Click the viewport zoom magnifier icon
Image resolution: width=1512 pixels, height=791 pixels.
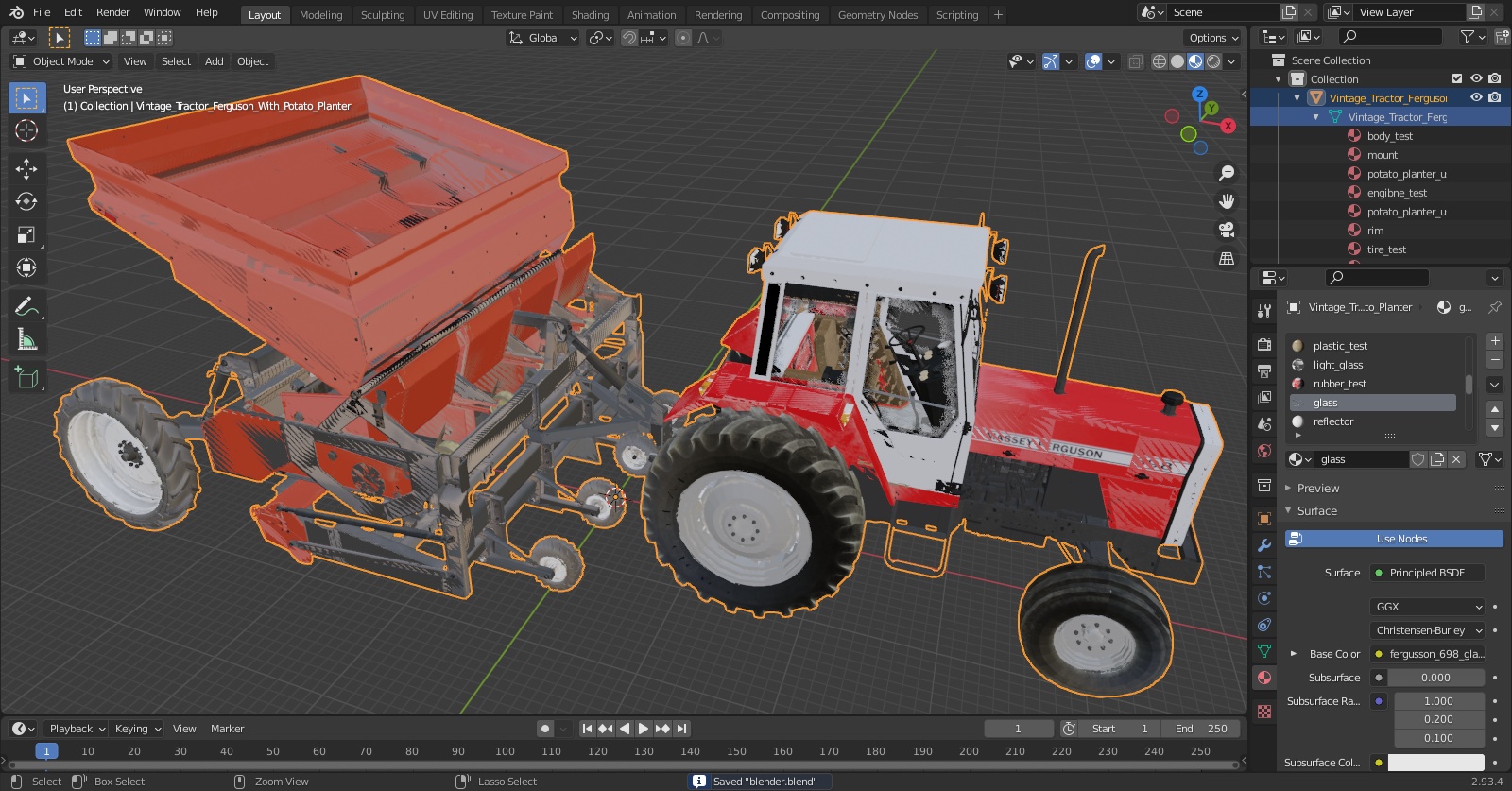[x=1227, y=173]
